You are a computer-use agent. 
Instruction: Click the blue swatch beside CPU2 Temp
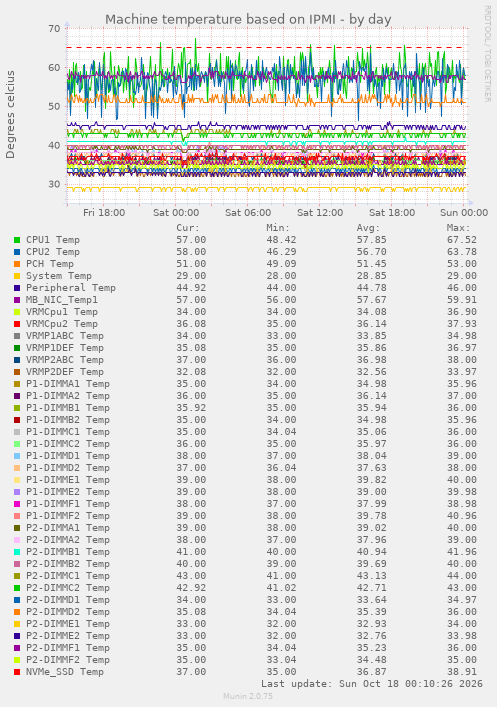pyautogui.click(x=17, y=252)
